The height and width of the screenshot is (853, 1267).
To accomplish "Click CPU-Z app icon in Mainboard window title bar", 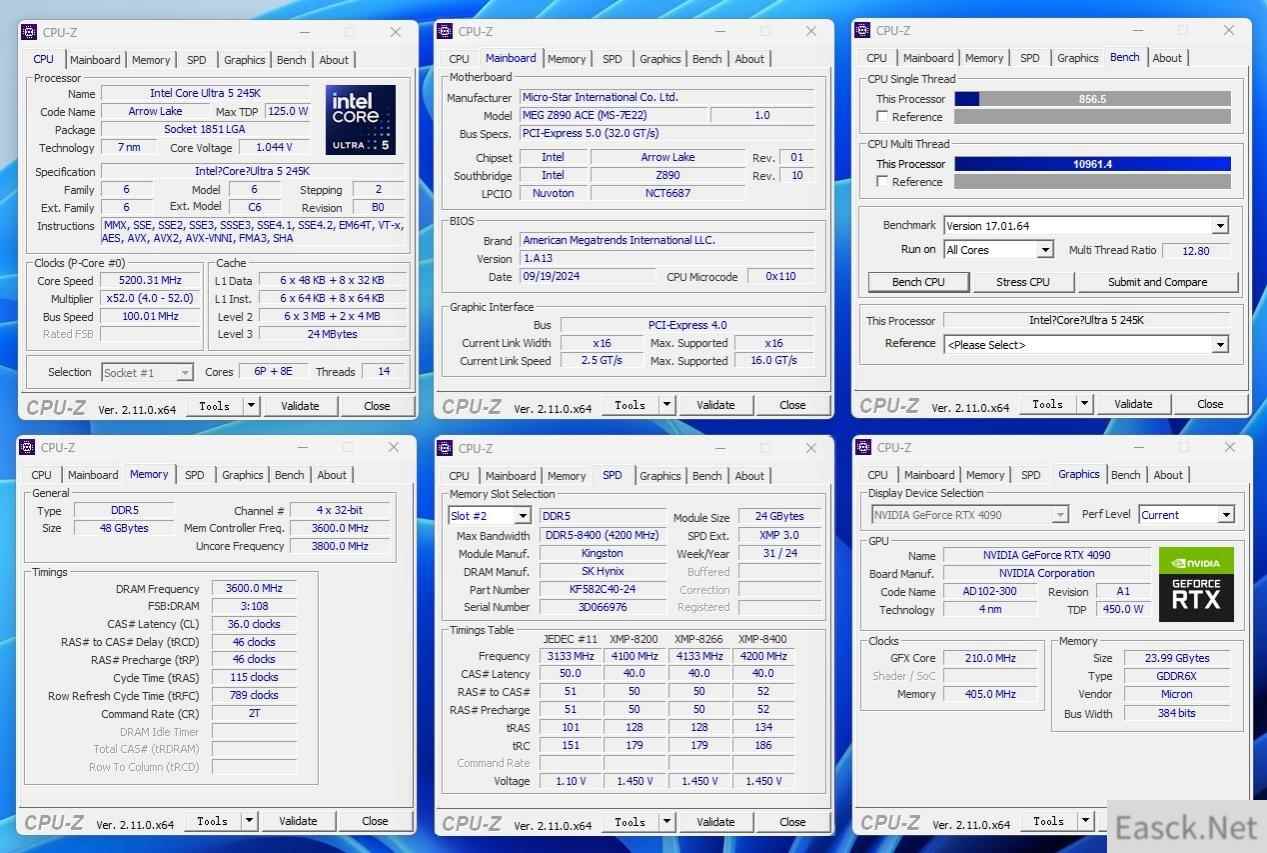I will pos(445,31).
